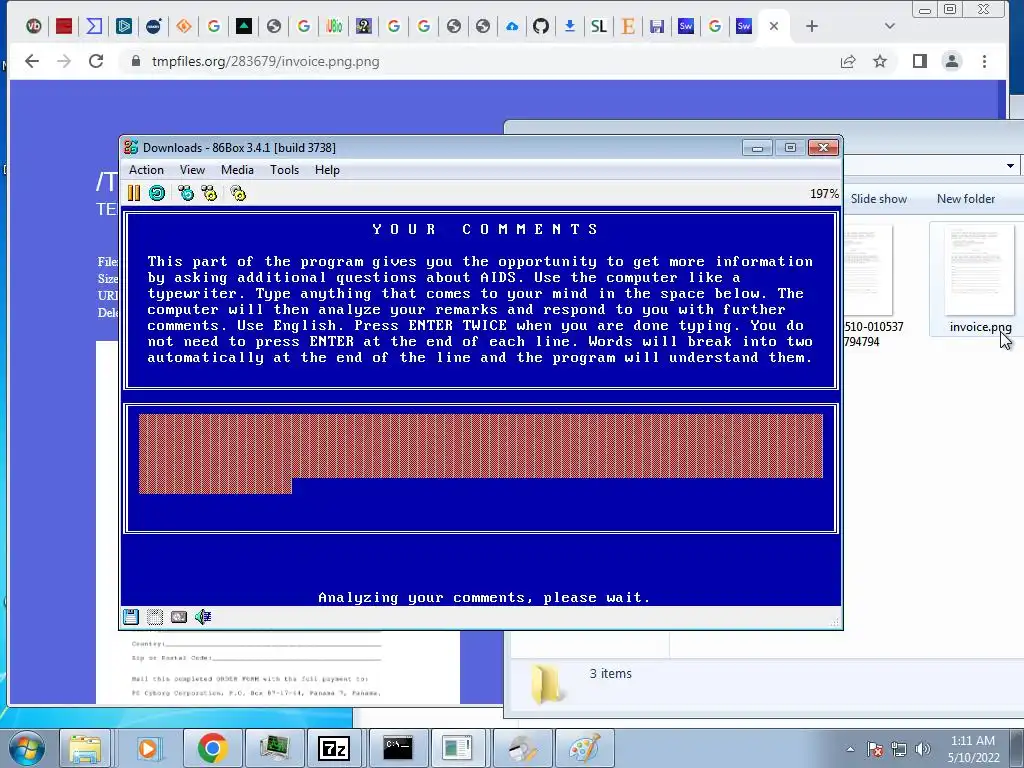Open Chrome side panel icon
This screenshot has height=768, width=1024.
pyautogui.click(x=920, y=61)
